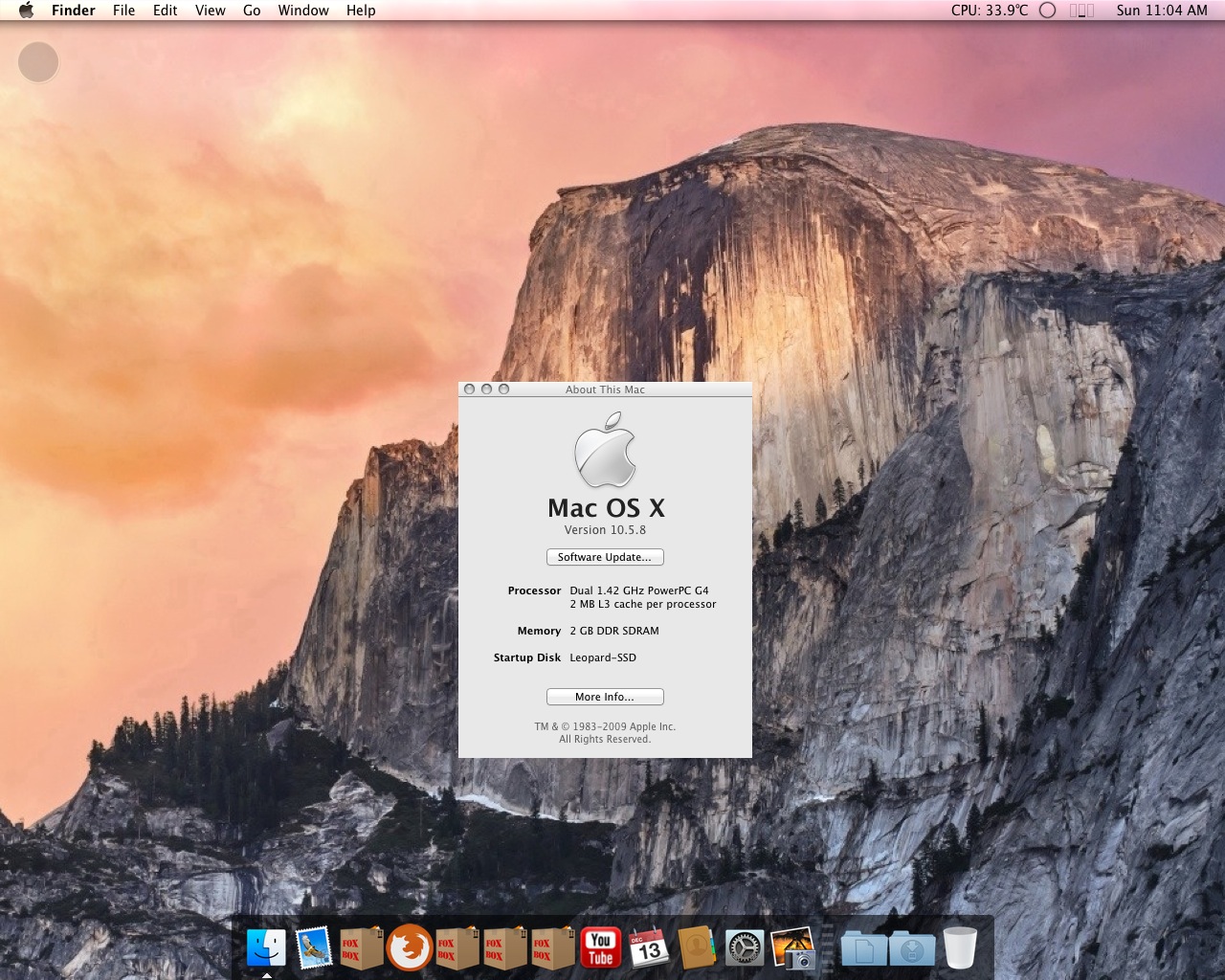The image size is (1225, 980).
Task: Open the iCal calendar dock icon
Action: pos(649,947)
